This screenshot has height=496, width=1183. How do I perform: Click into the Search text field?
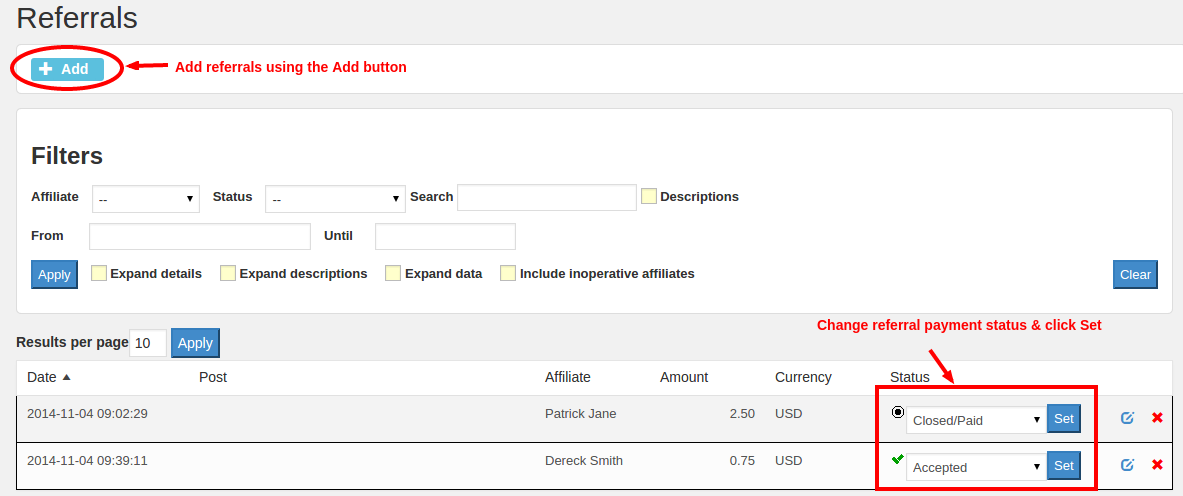point(546,198)
